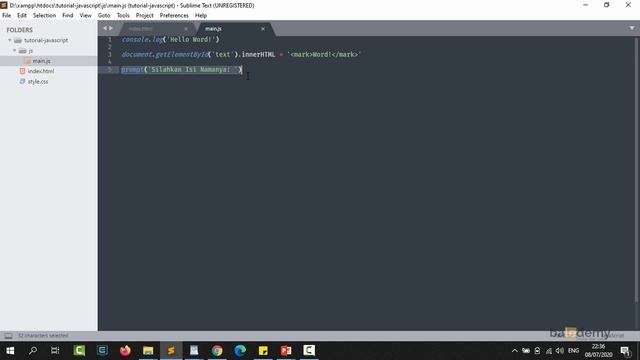Viewport: 640px width, 360px height.
Task: Open main.js in the sidebar
Action: coord(42,61)
